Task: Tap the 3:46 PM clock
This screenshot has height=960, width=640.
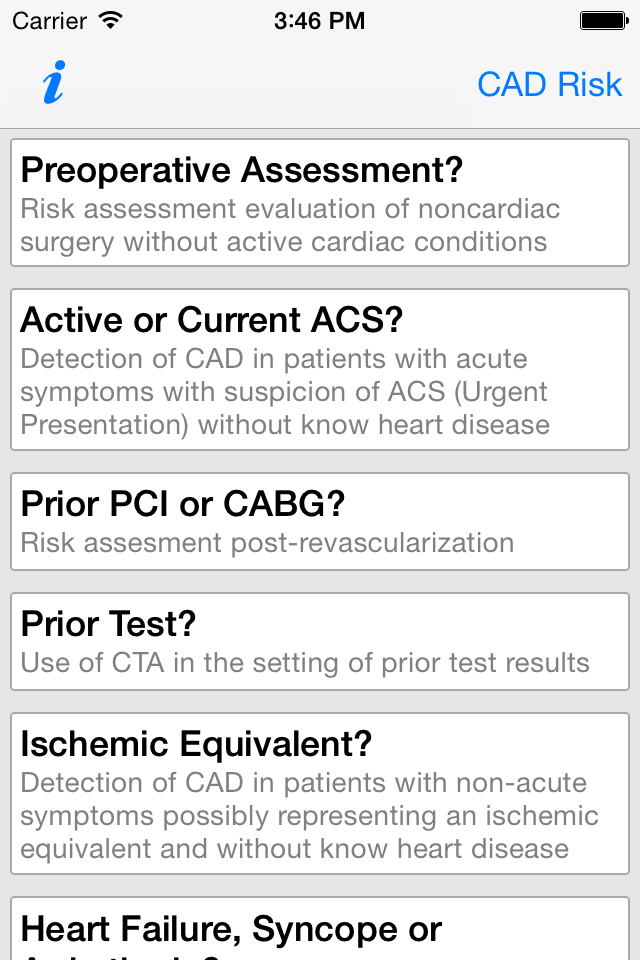Action: point(319,20)
